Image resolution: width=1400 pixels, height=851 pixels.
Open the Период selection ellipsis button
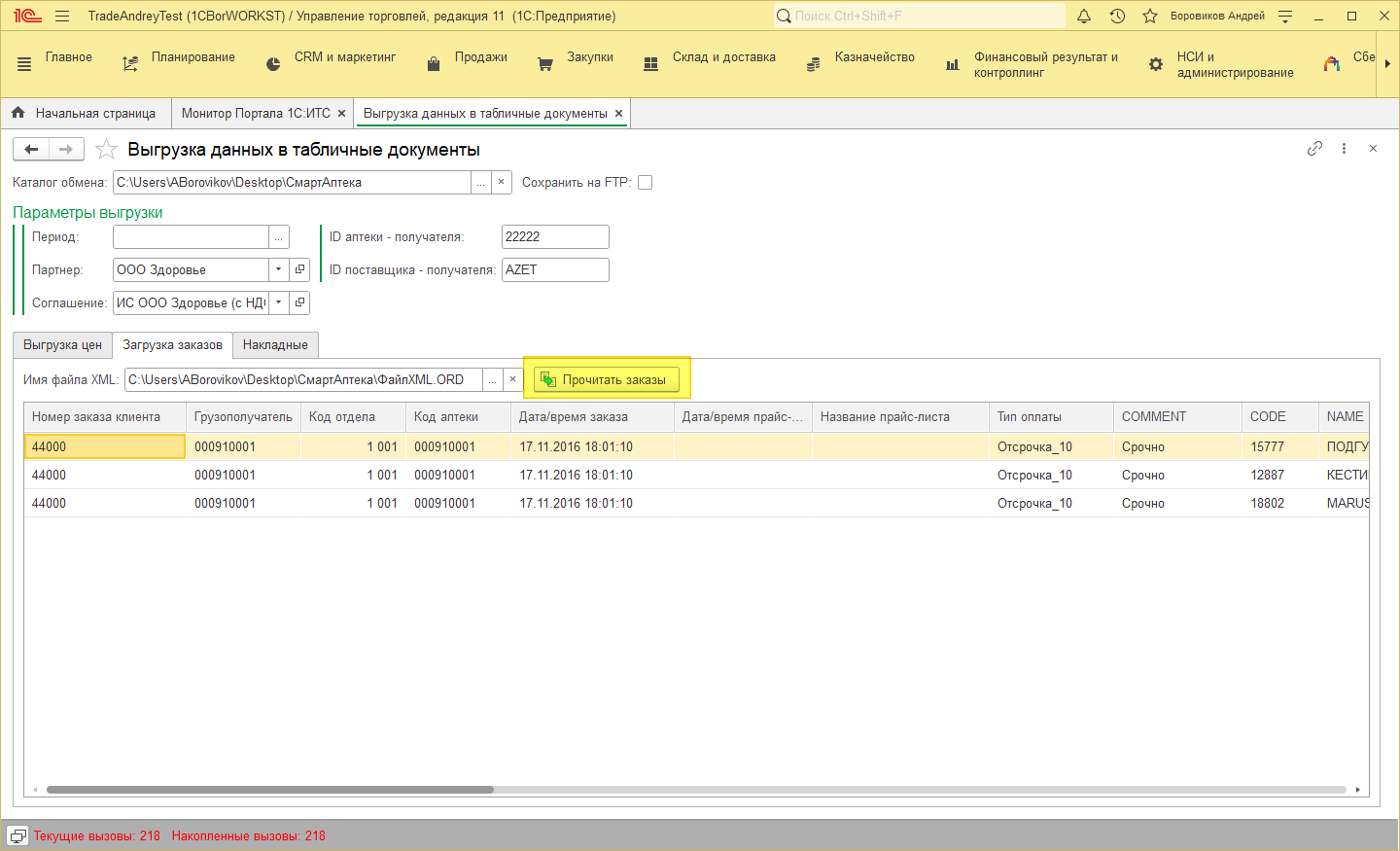[x=279, y=237]
